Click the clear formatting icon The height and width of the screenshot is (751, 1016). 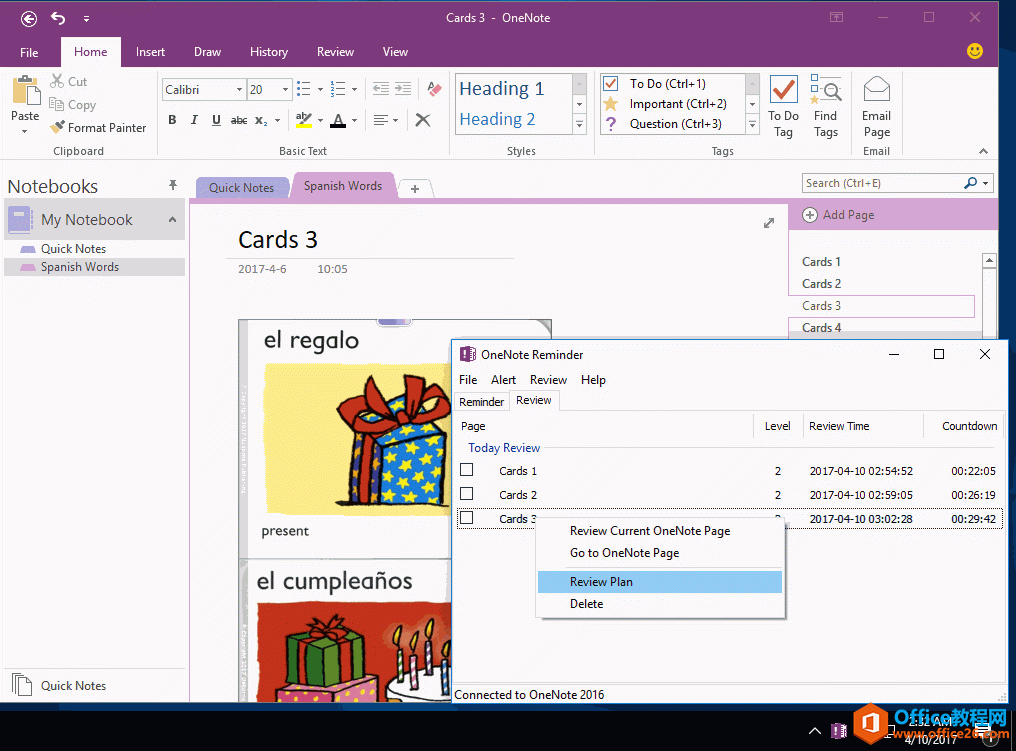[422, 119]
